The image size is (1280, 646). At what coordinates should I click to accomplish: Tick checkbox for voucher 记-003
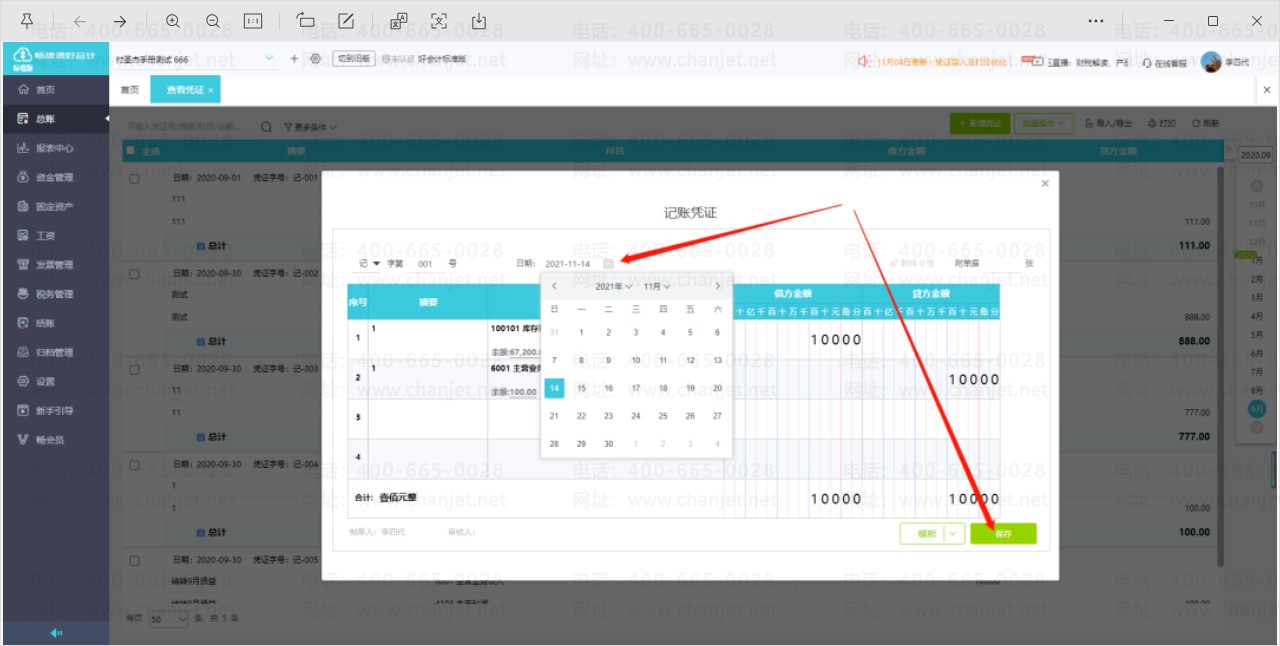135,369
